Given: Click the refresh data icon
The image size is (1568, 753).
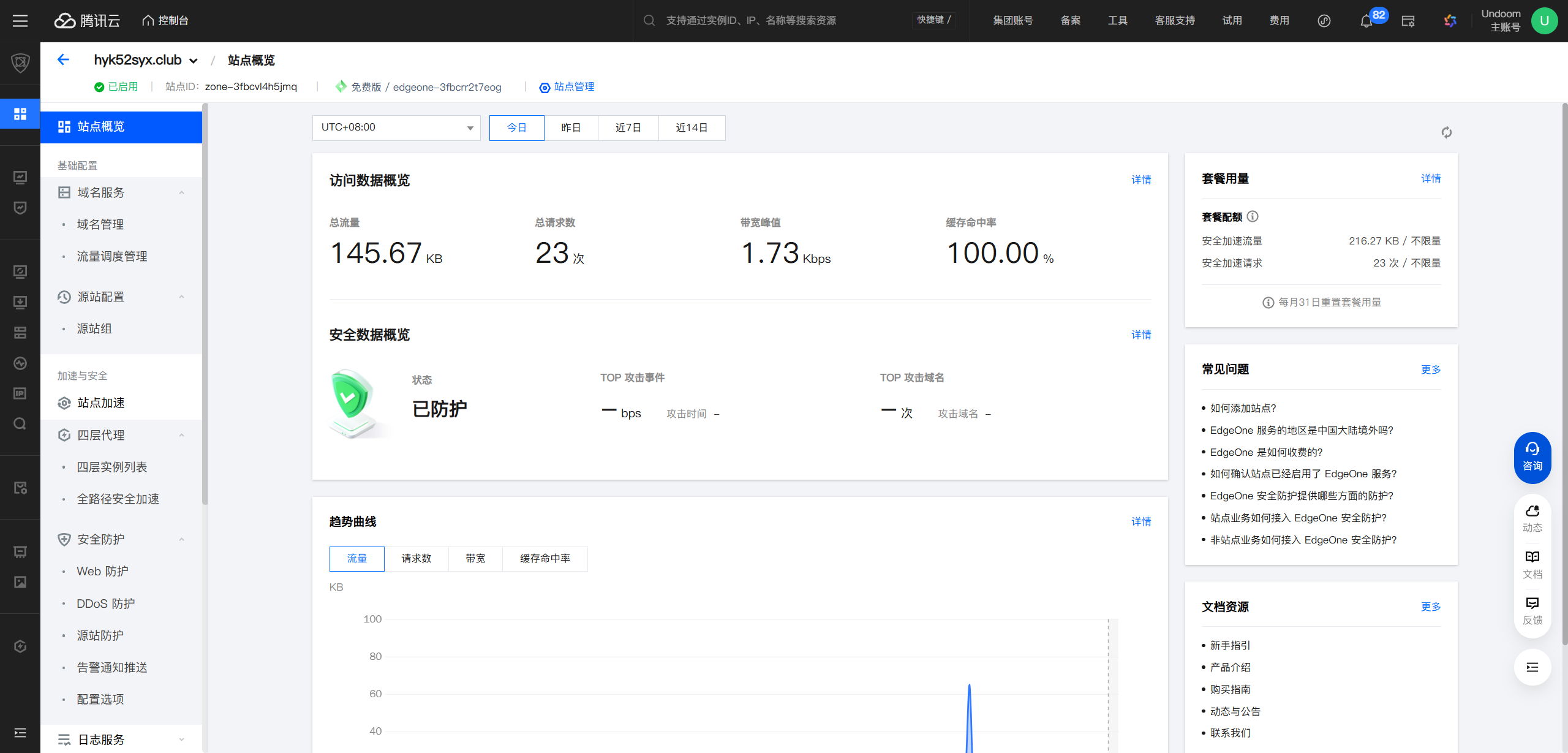Looking at the screenshot, I should click(1446, 132).
